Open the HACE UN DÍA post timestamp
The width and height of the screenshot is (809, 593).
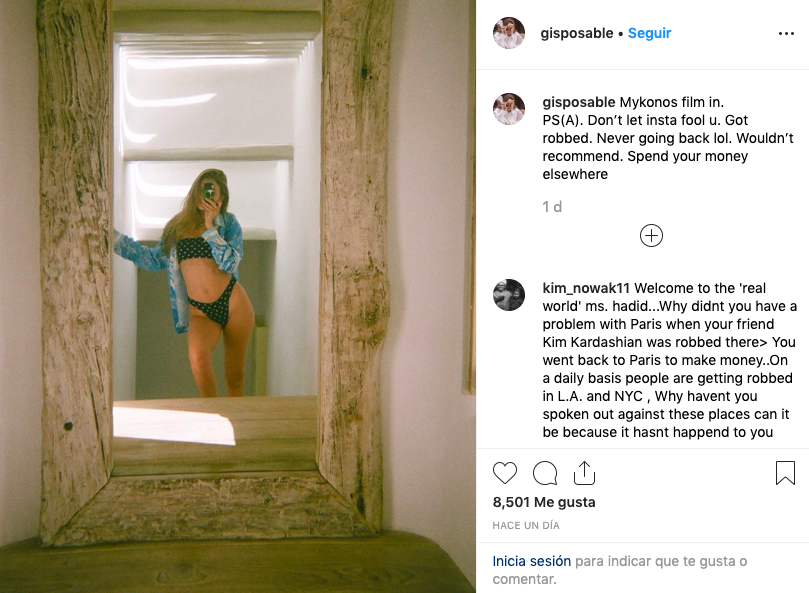point(526,525)
